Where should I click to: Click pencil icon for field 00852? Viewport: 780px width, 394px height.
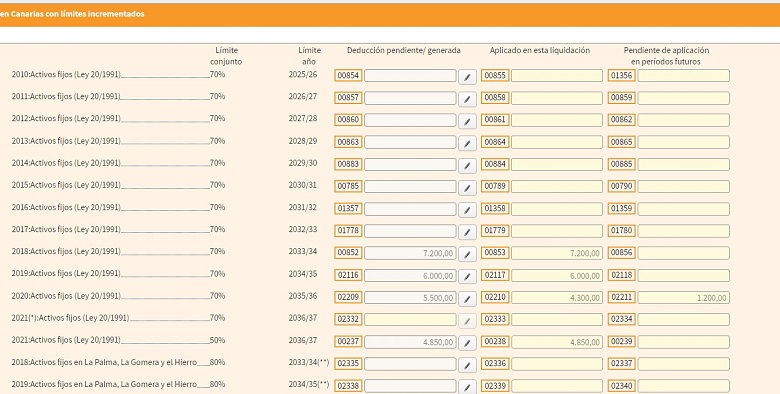click(x=467, y=254)
